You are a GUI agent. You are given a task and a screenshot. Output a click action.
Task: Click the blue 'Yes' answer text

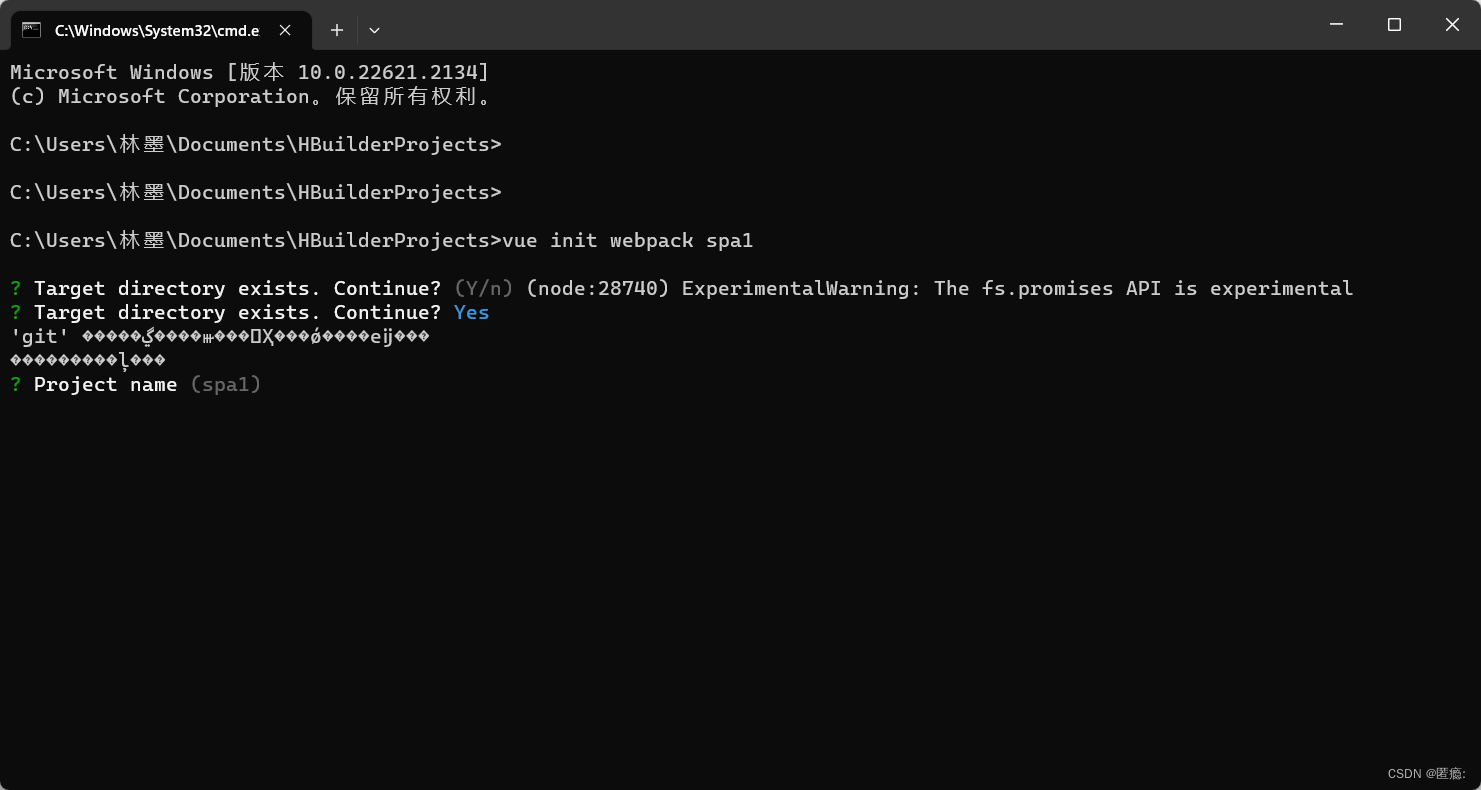click(471, 312)
